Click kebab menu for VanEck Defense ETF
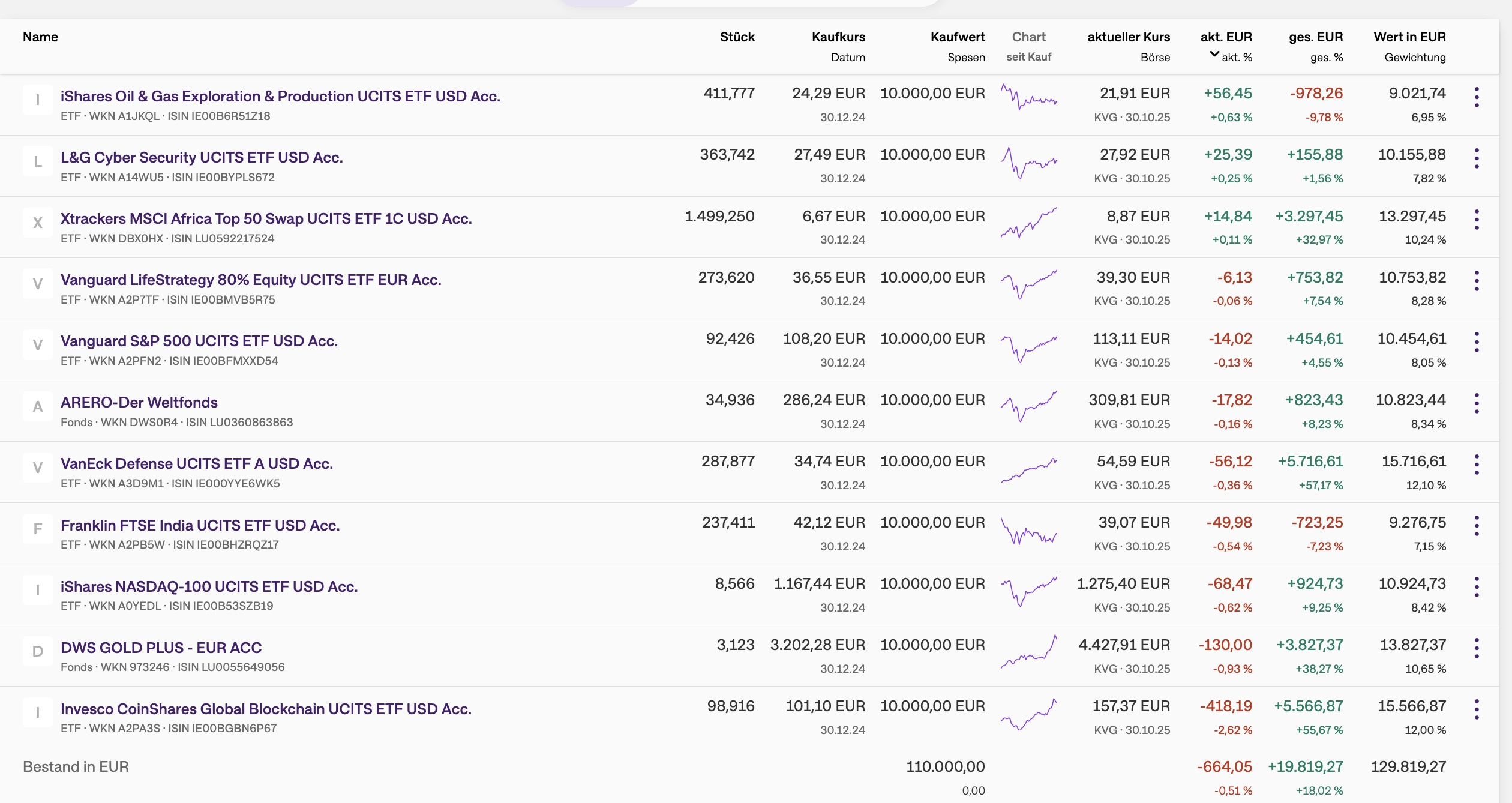 point(1477,465)
